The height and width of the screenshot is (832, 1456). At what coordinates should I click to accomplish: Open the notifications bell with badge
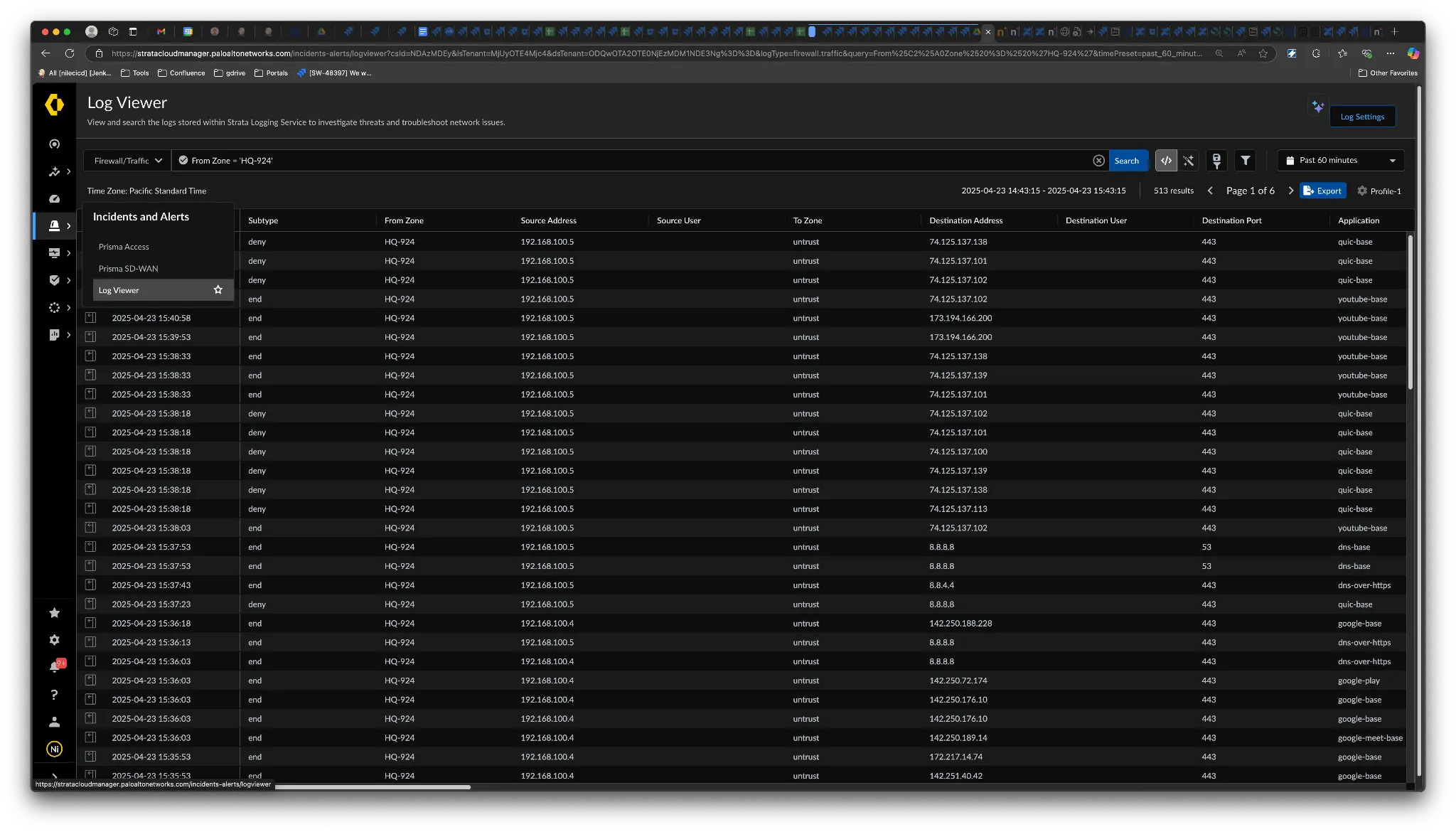[x=55, y=666]
